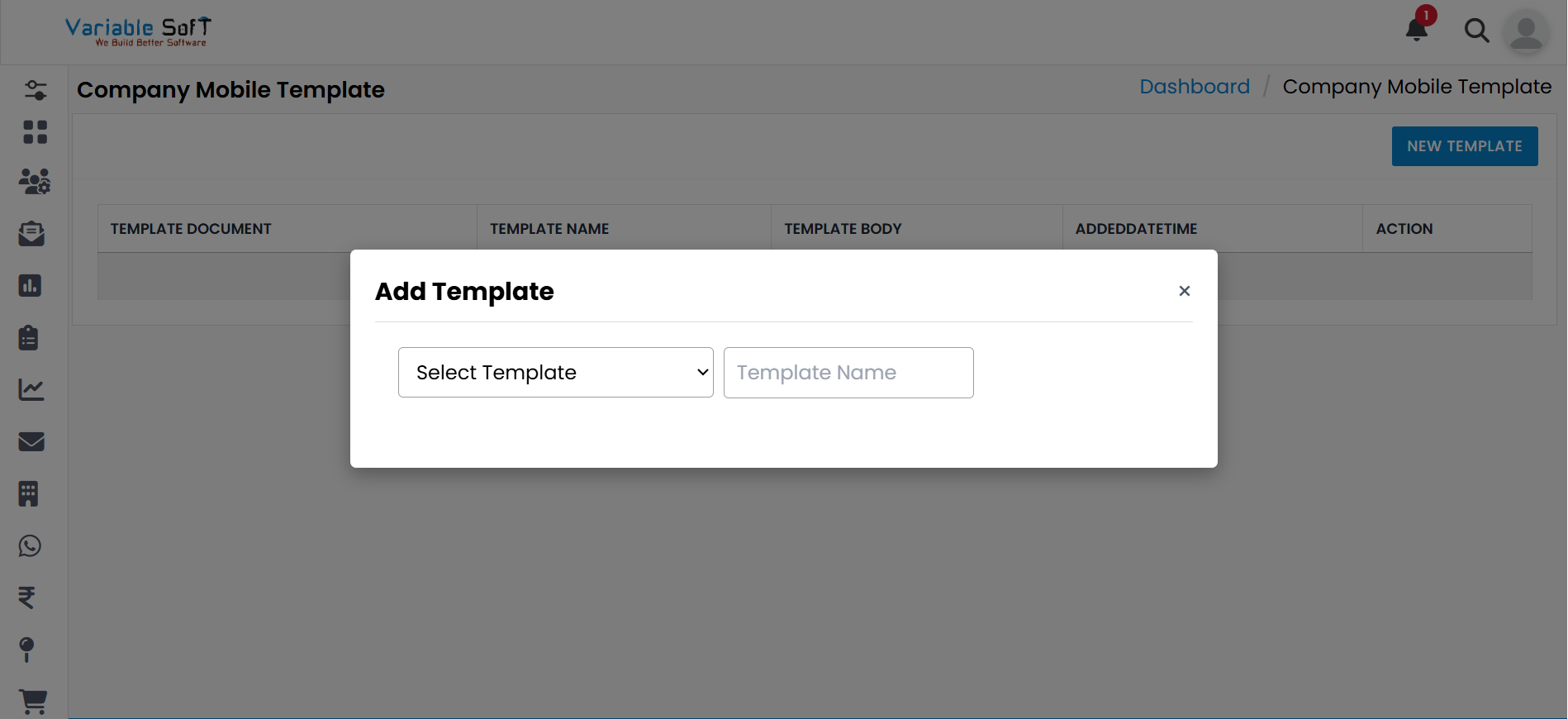1568x719 pixels.
Task: Select the user management icon in sidebar
Action: 35,183
